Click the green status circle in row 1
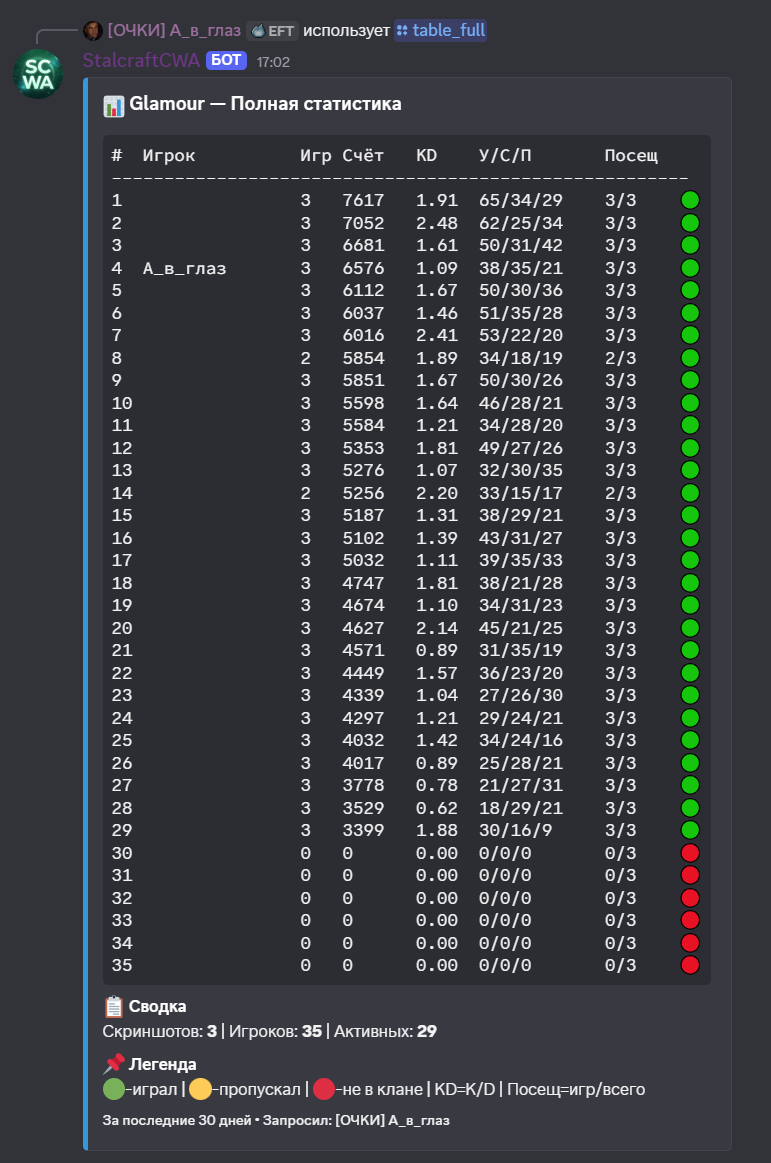 (690, 200)
